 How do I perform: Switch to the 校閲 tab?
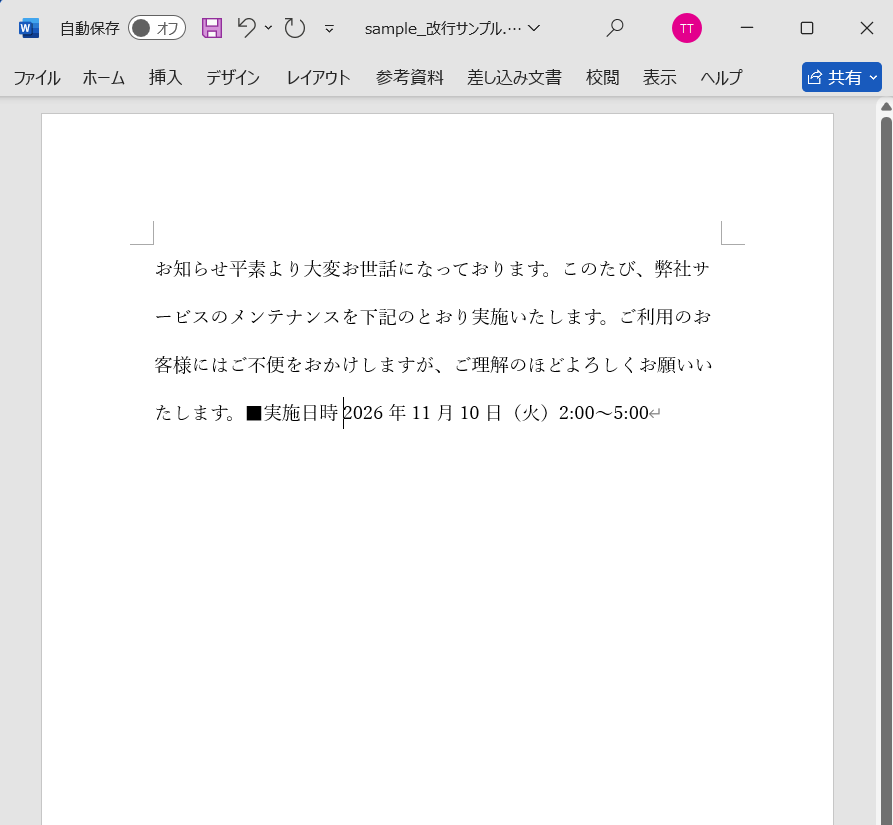point(603,77)
